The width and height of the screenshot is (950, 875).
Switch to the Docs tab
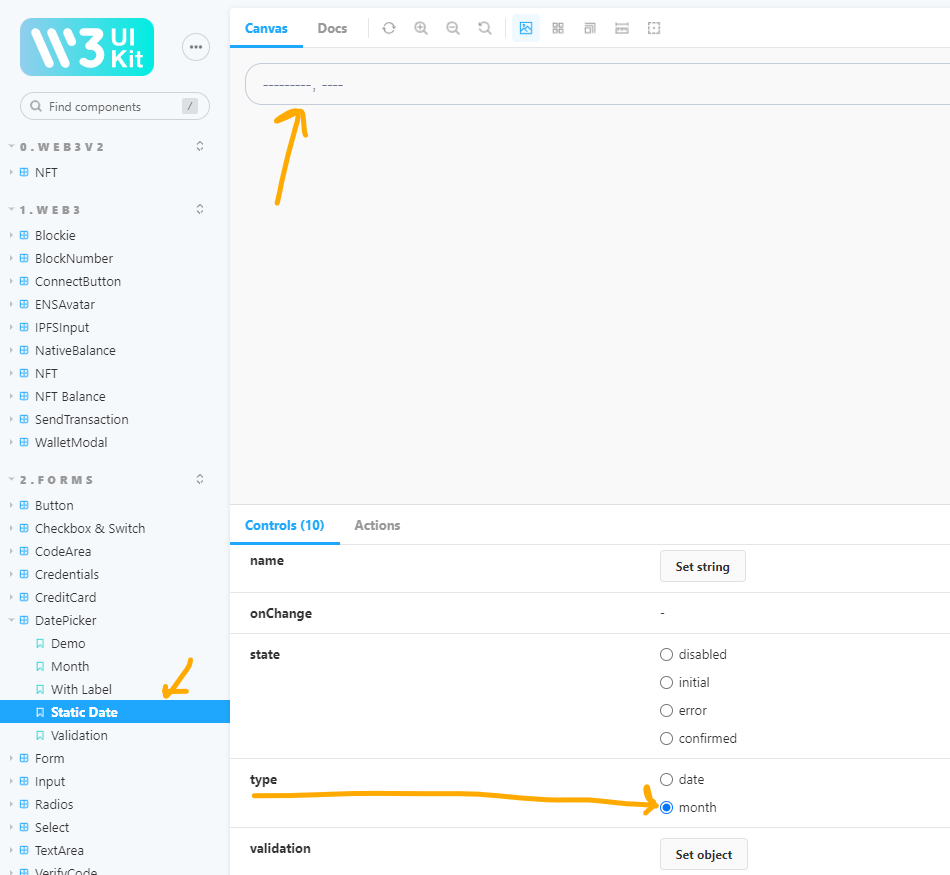click(x=332, y=28)
